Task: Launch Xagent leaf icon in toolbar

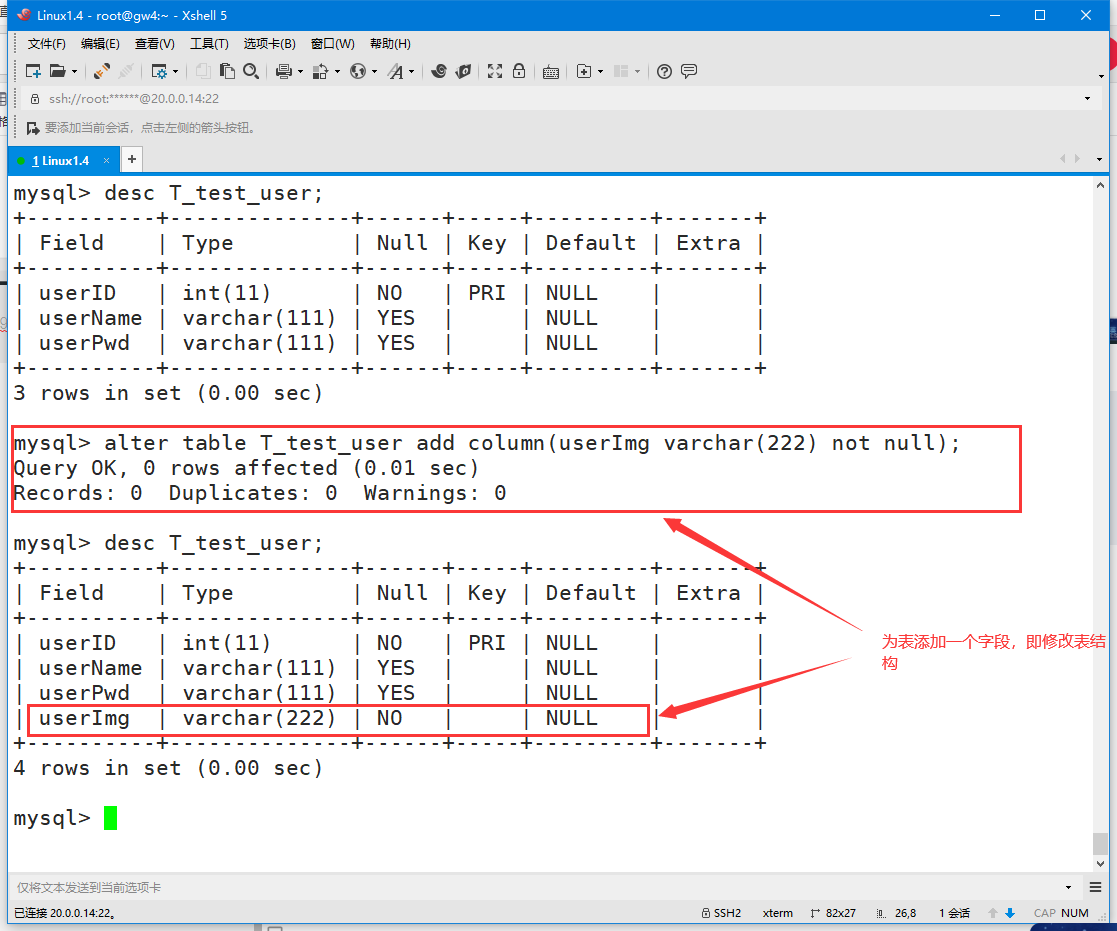Action: (464, 71)
